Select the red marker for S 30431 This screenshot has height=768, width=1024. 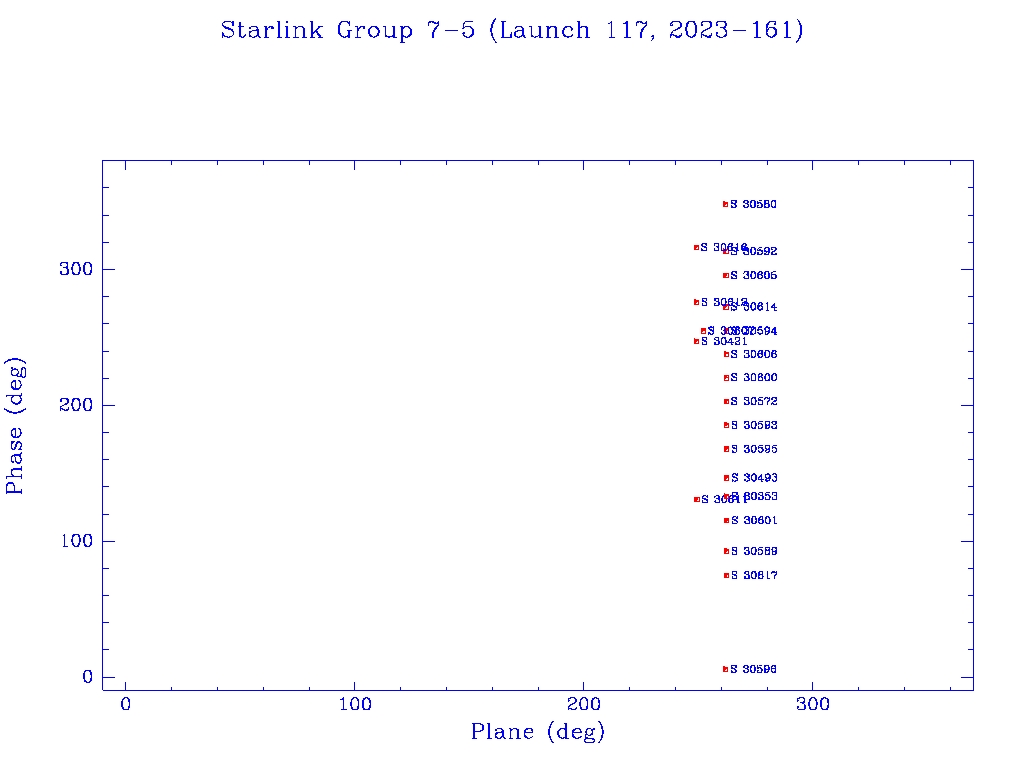coord(696,341)
